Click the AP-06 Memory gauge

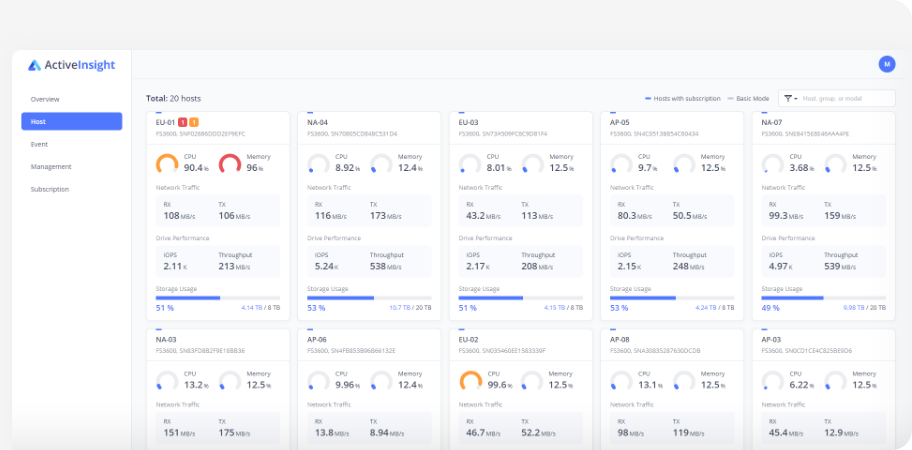coord(381,381)
